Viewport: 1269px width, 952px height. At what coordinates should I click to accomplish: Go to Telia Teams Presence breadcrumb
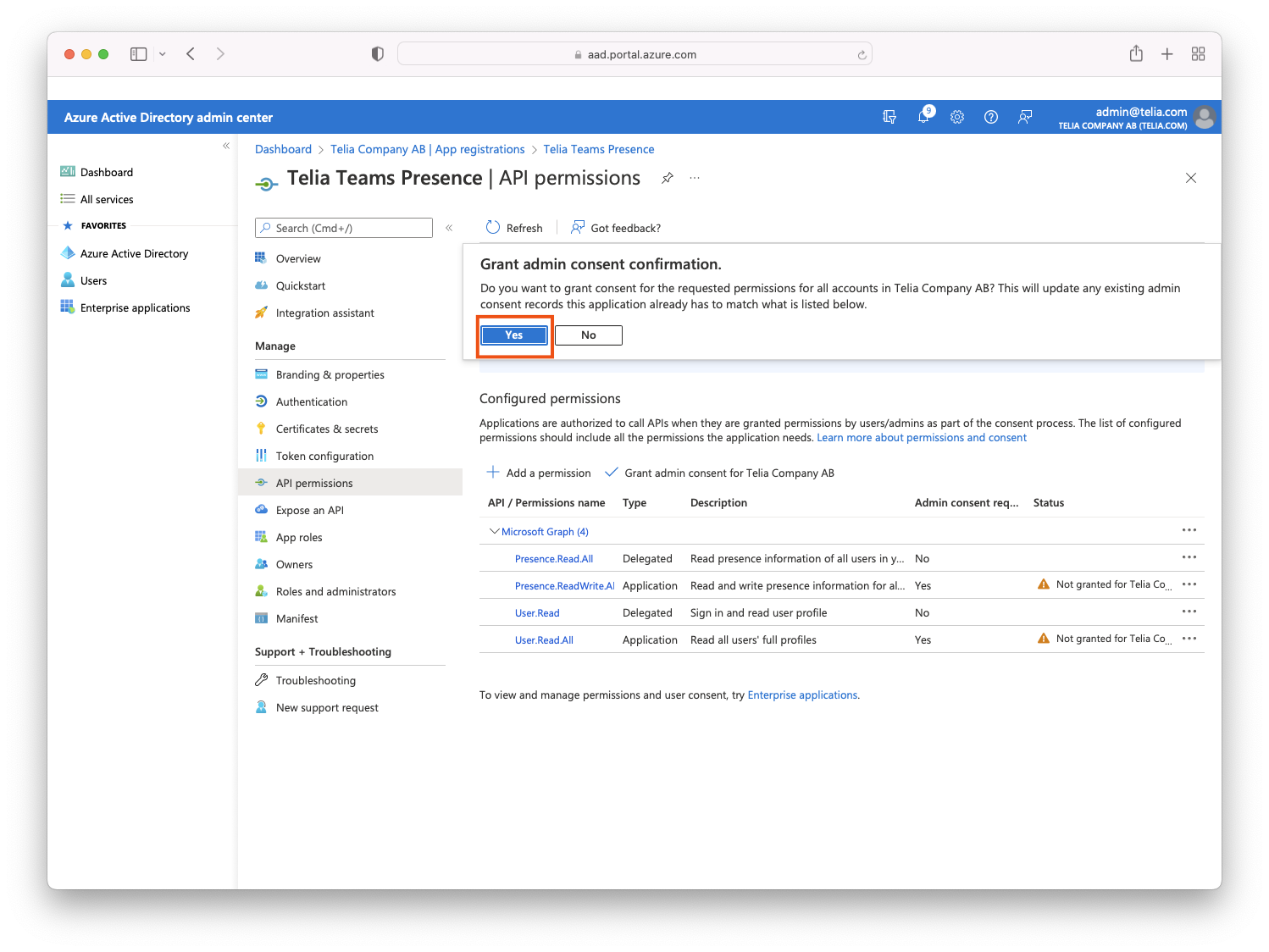[x=599, y=149]
